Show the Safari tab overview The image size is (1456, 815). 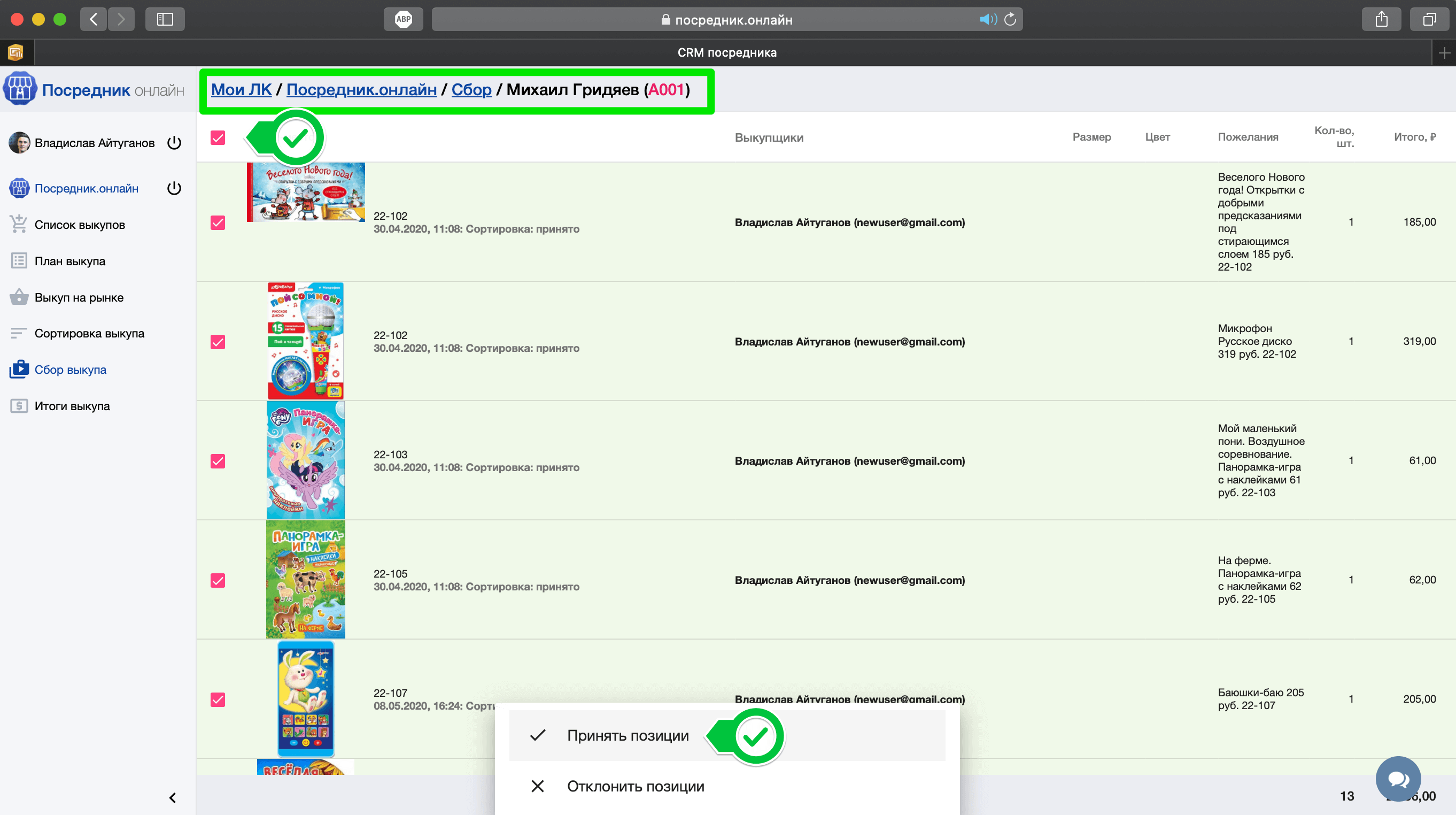click(x=1428, y=19)
